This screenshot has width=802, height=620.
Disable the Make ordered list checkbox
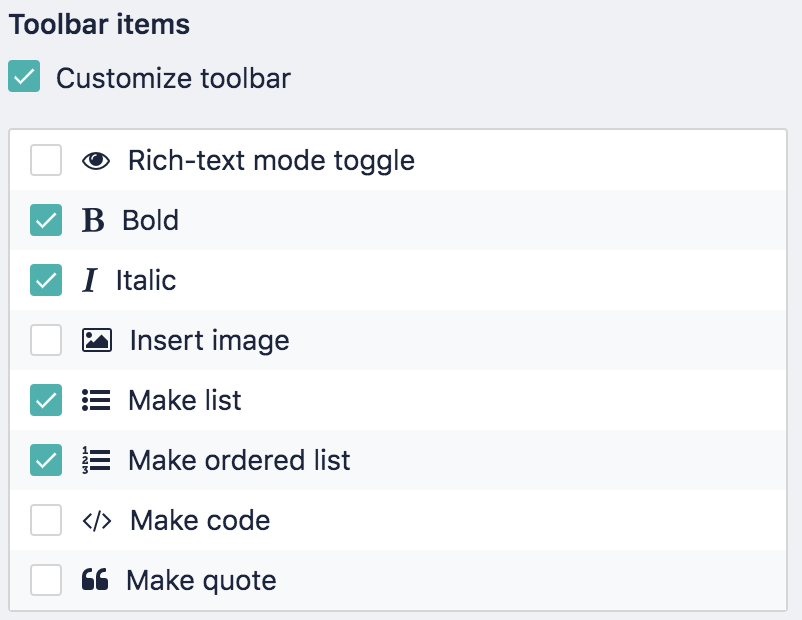tap(45, 460)
